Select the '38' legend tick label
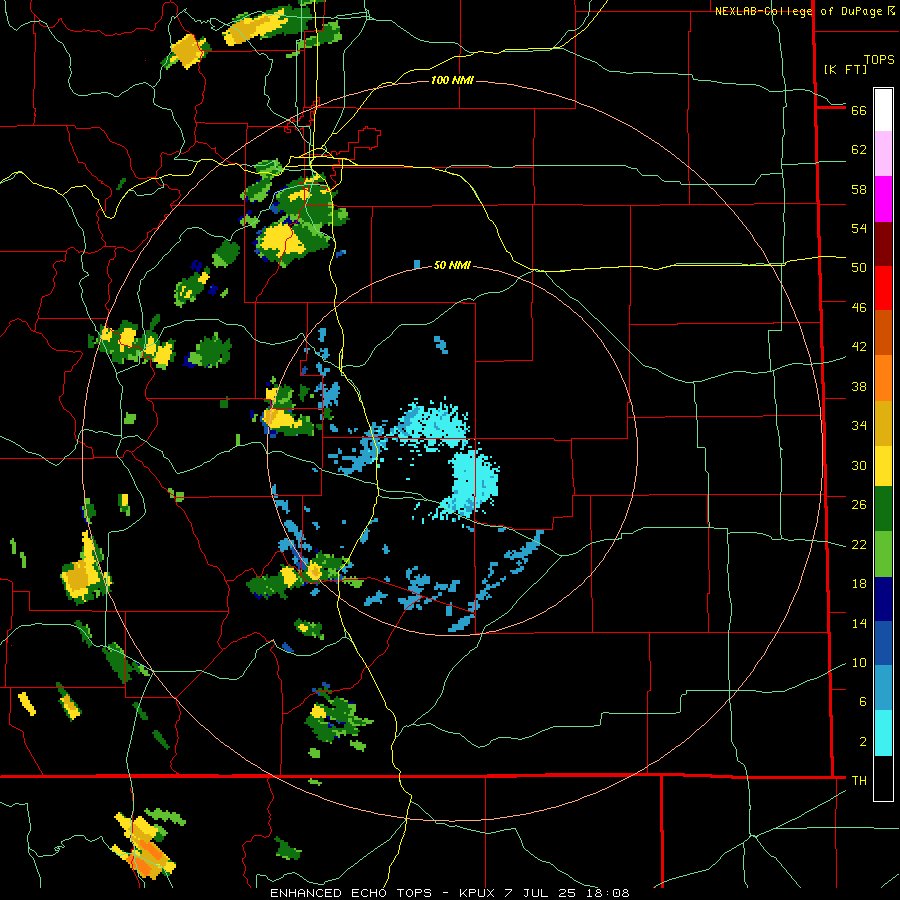Viewport: 900px width, 900px height. coord(859,386)
